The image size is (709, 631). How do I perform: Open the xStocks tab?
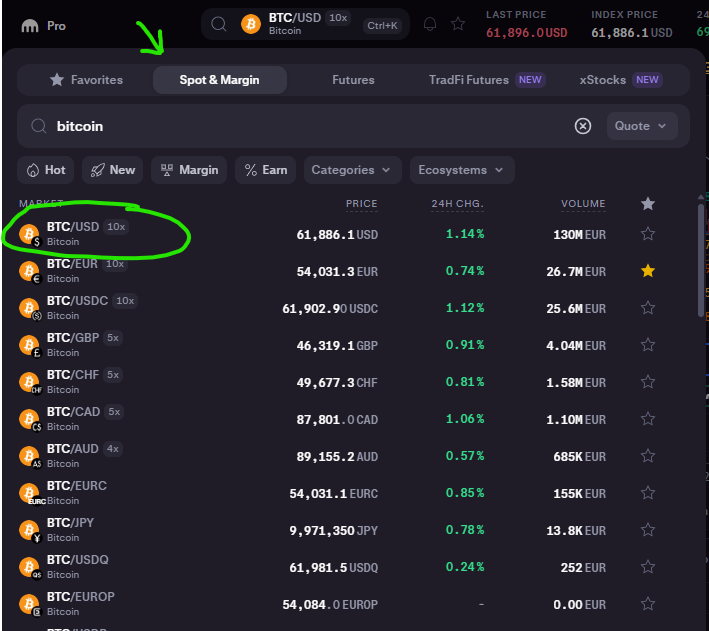[x=621, y=80]
